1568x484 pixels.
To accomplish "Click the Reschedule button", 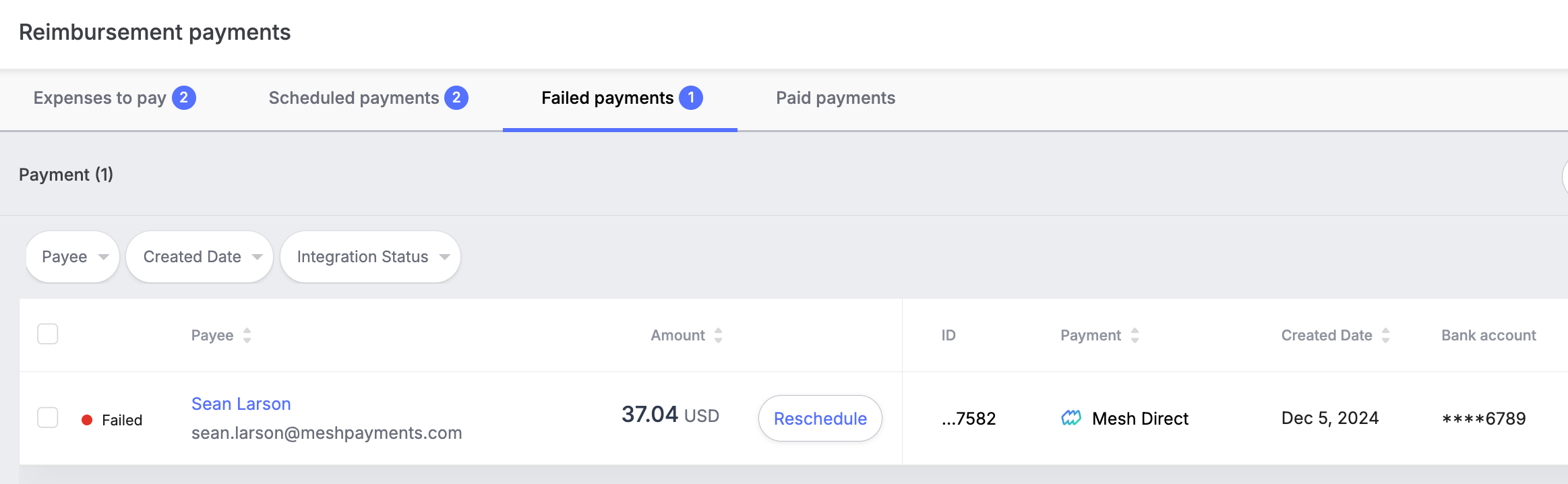I will click(820, 419).
